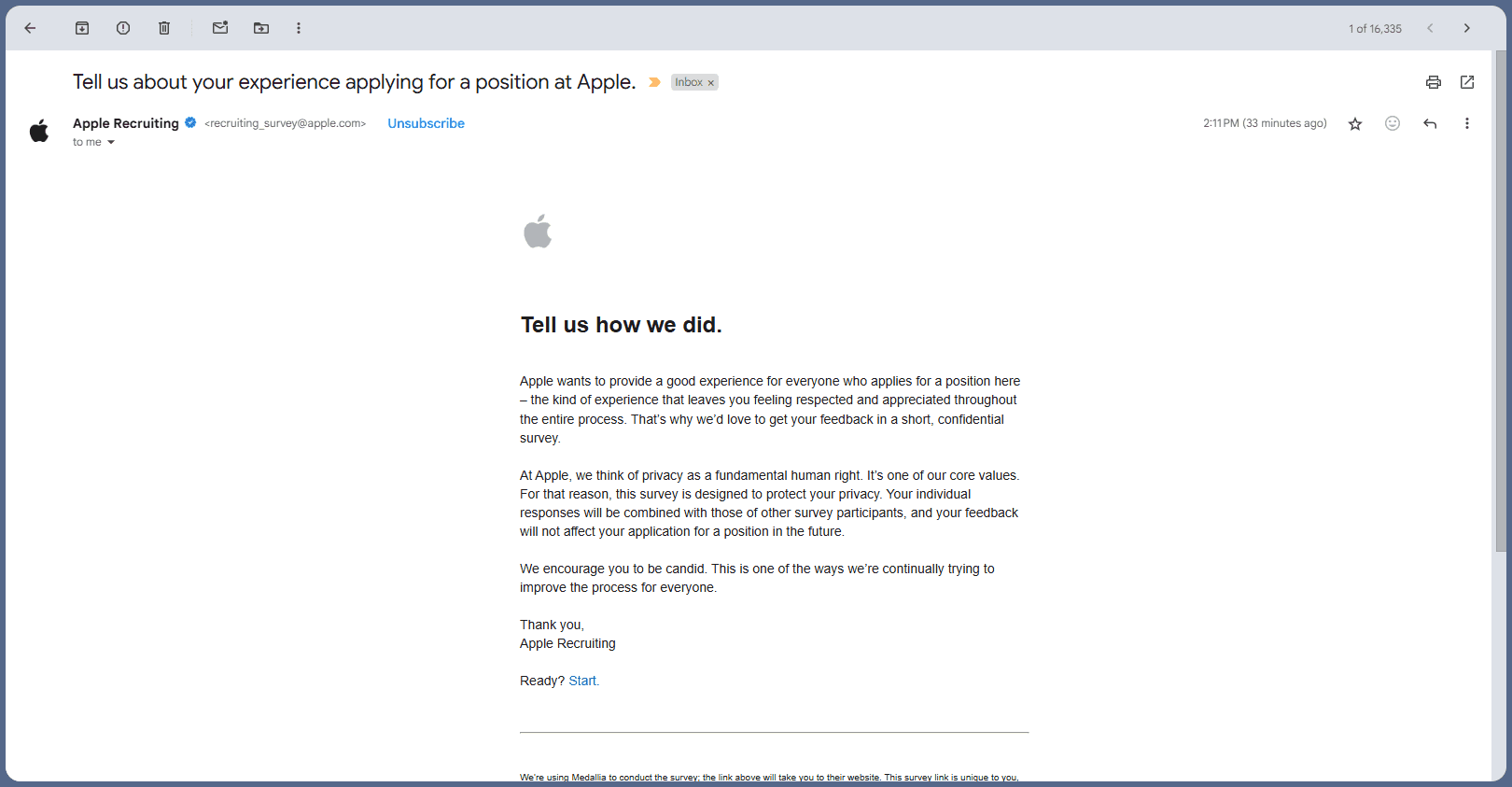Toggle the yellow importance marker
This screenshot has height=787, width=1512.
click(654, 82)
